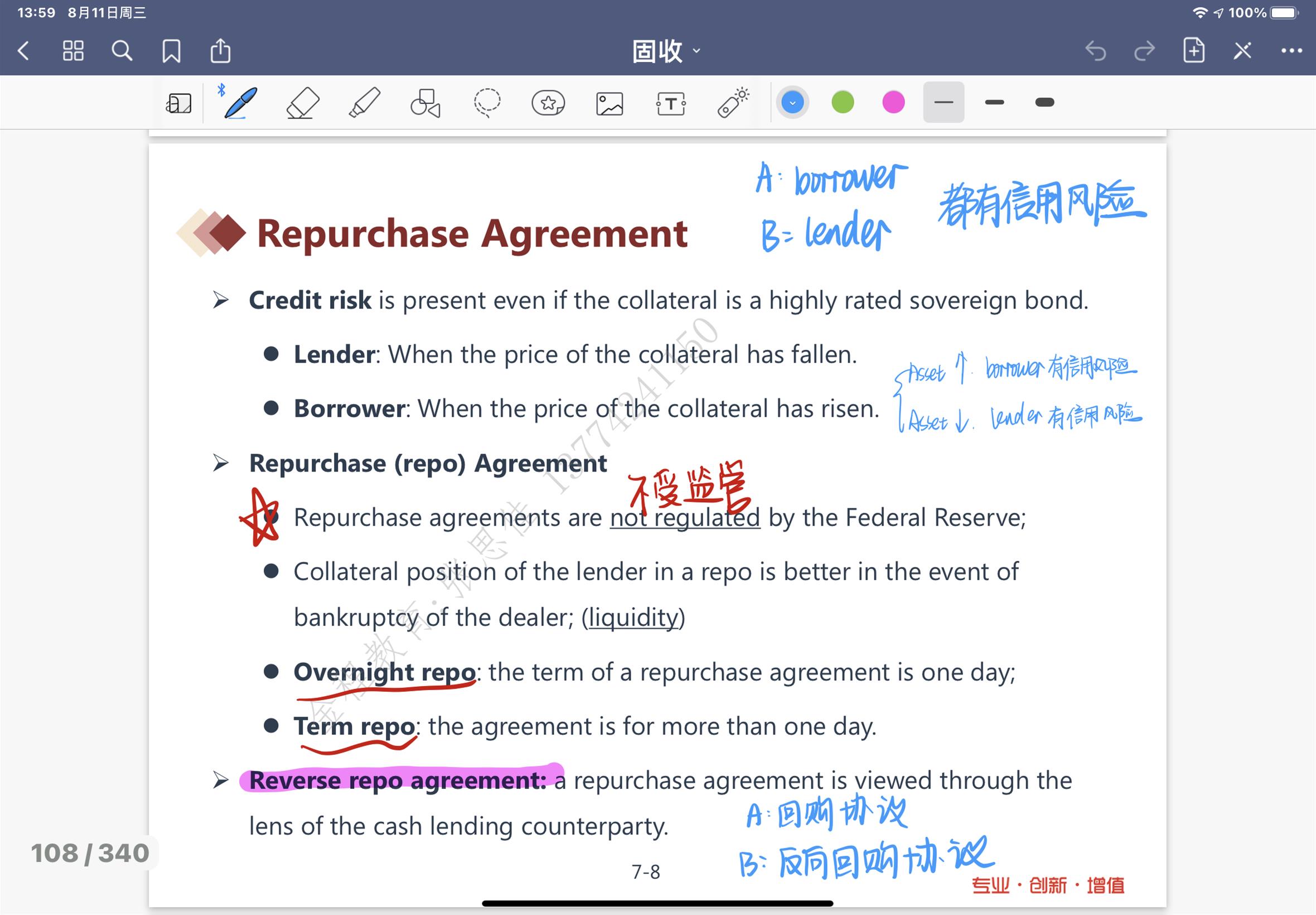
Task: Open the share and export menu
Action: coord(221,51)
